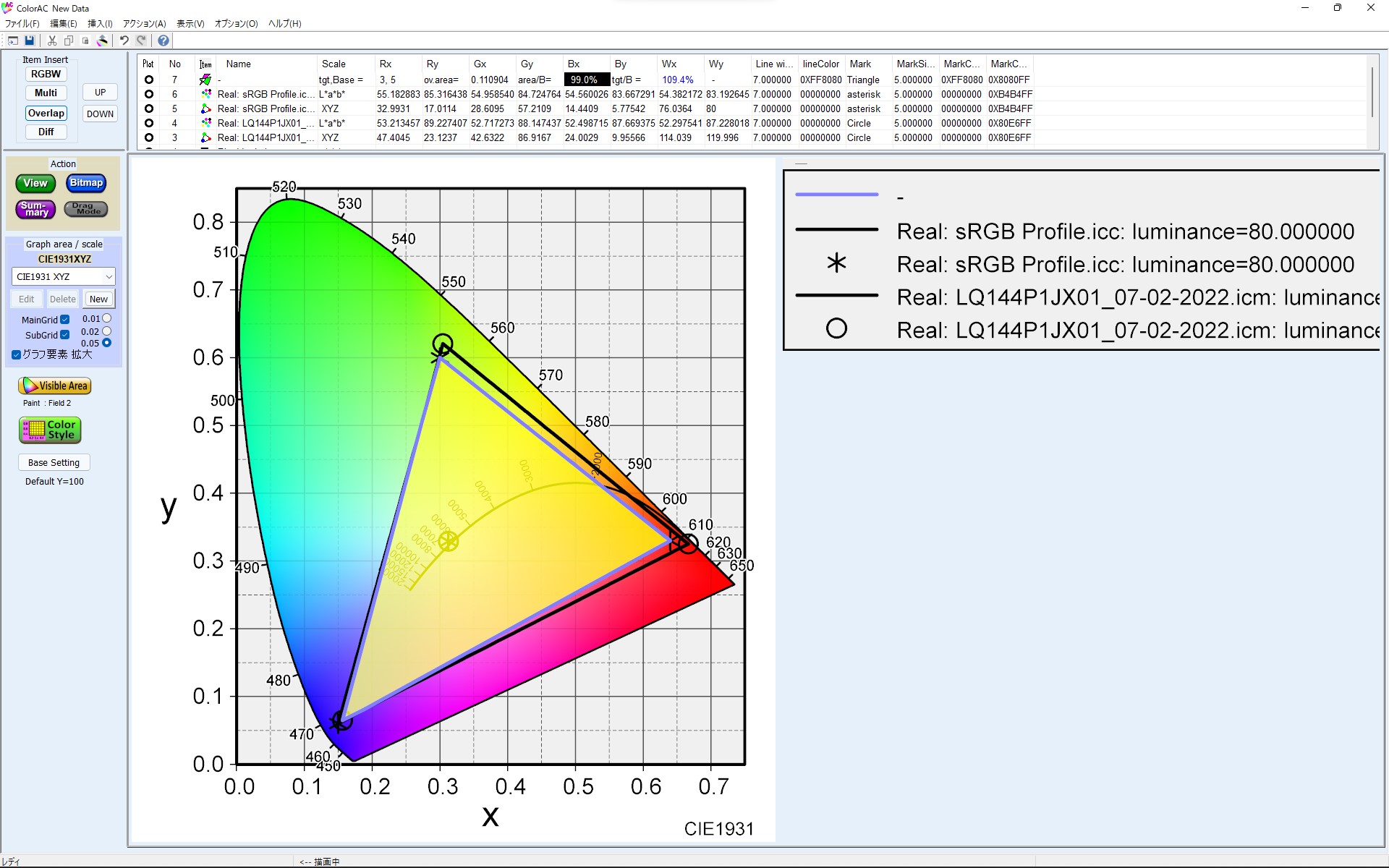Open the オプション(O) menu
Screen dimensions: 1389x868
pos(237,24)
